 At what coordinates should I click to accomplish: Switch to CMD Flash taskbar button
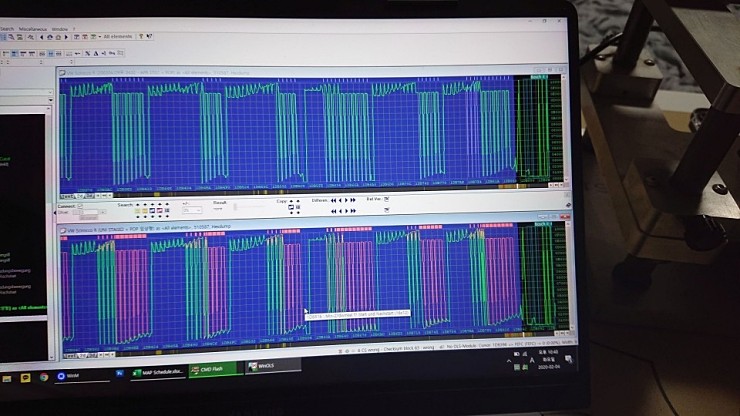(x=215, y=370)
